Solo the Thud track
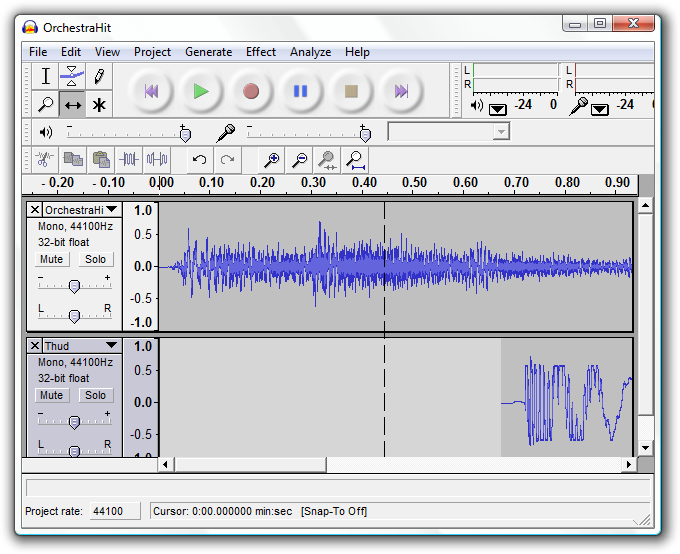 [95, 395]
